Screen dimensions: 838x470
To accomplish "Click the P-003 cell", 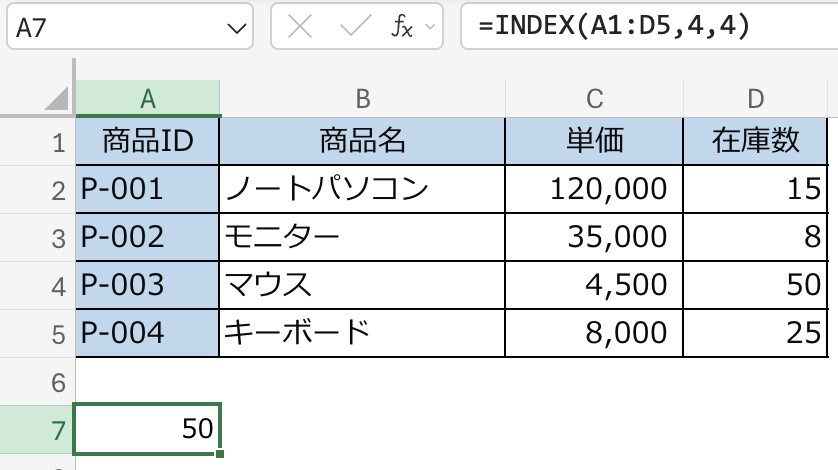I will [148, 285].
